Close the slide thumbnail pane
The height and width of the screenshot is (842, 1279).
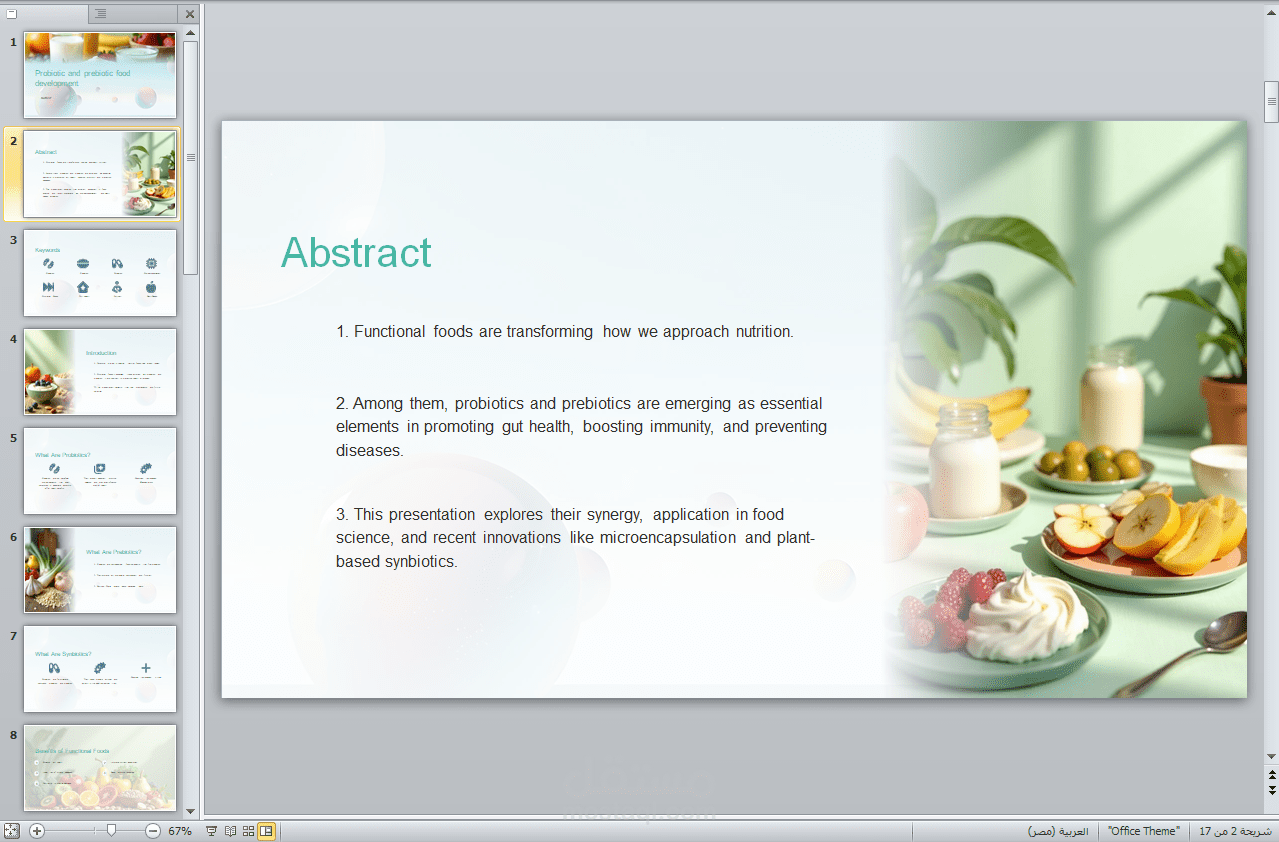tap(190, 13)
